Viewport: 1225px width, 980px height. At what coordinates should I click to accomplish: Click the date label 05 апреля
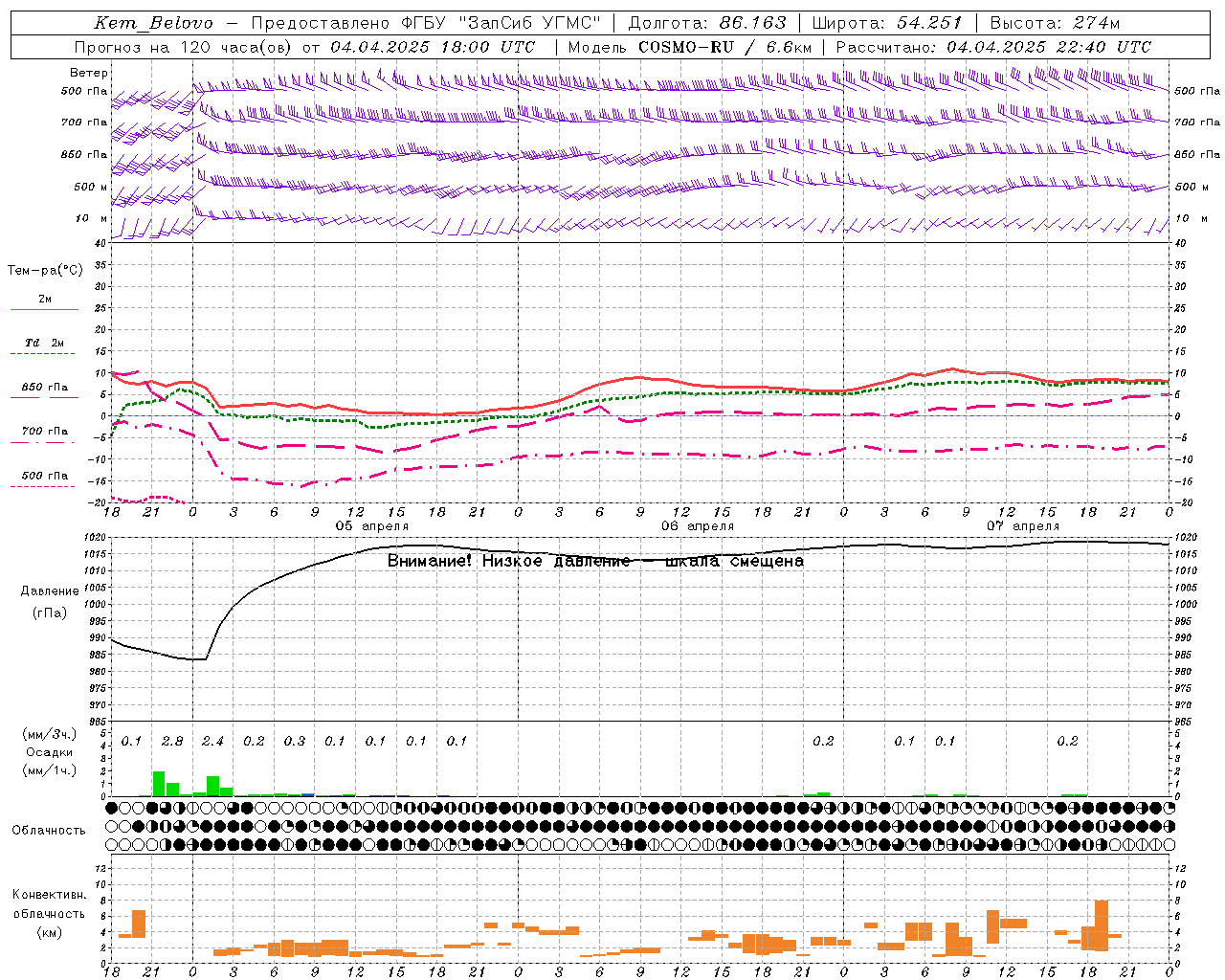372,526
